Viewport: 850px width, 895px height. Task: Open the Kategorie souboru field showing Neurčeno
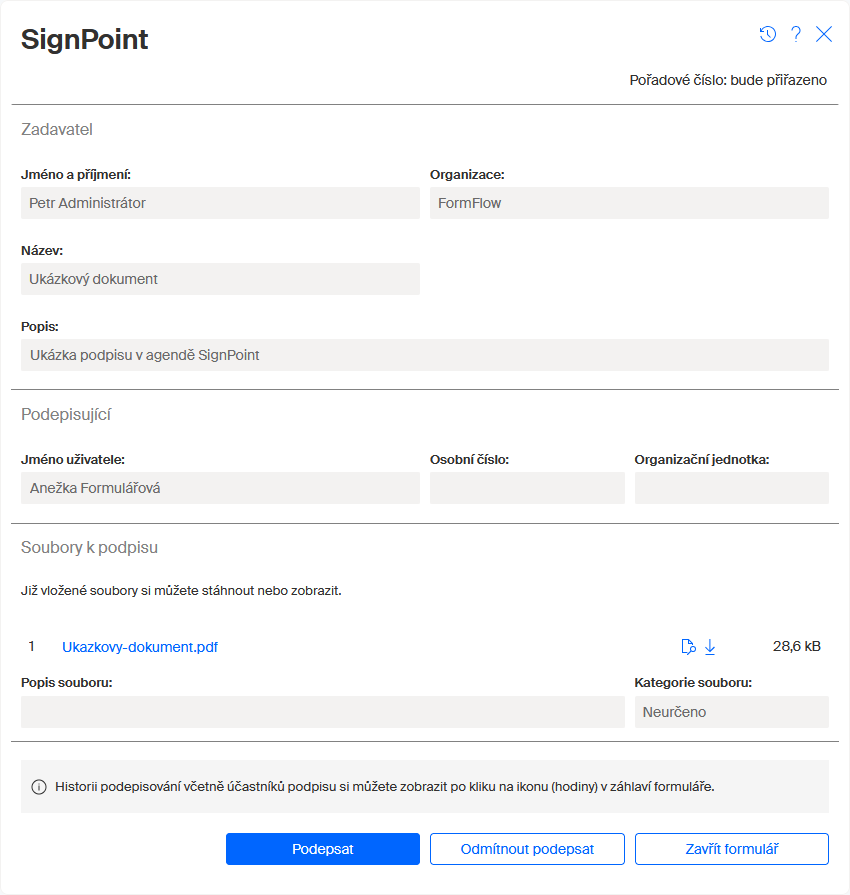731,712
